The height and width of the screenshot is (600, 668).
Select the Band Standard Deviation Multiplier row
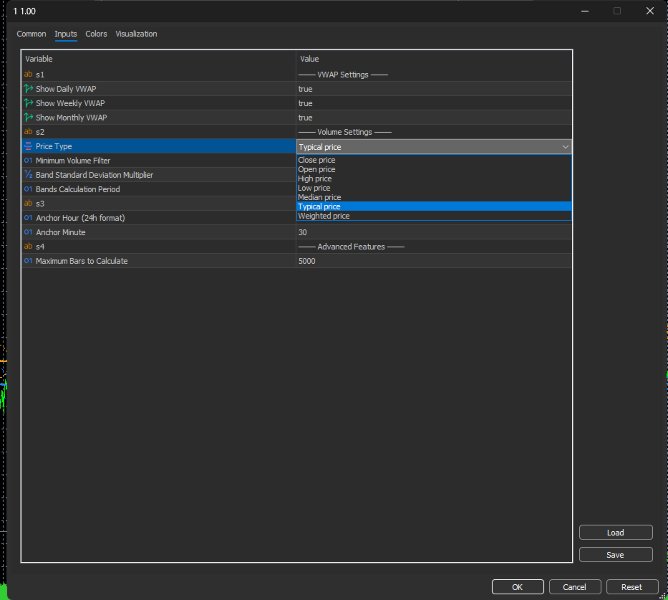click(158, 175)
